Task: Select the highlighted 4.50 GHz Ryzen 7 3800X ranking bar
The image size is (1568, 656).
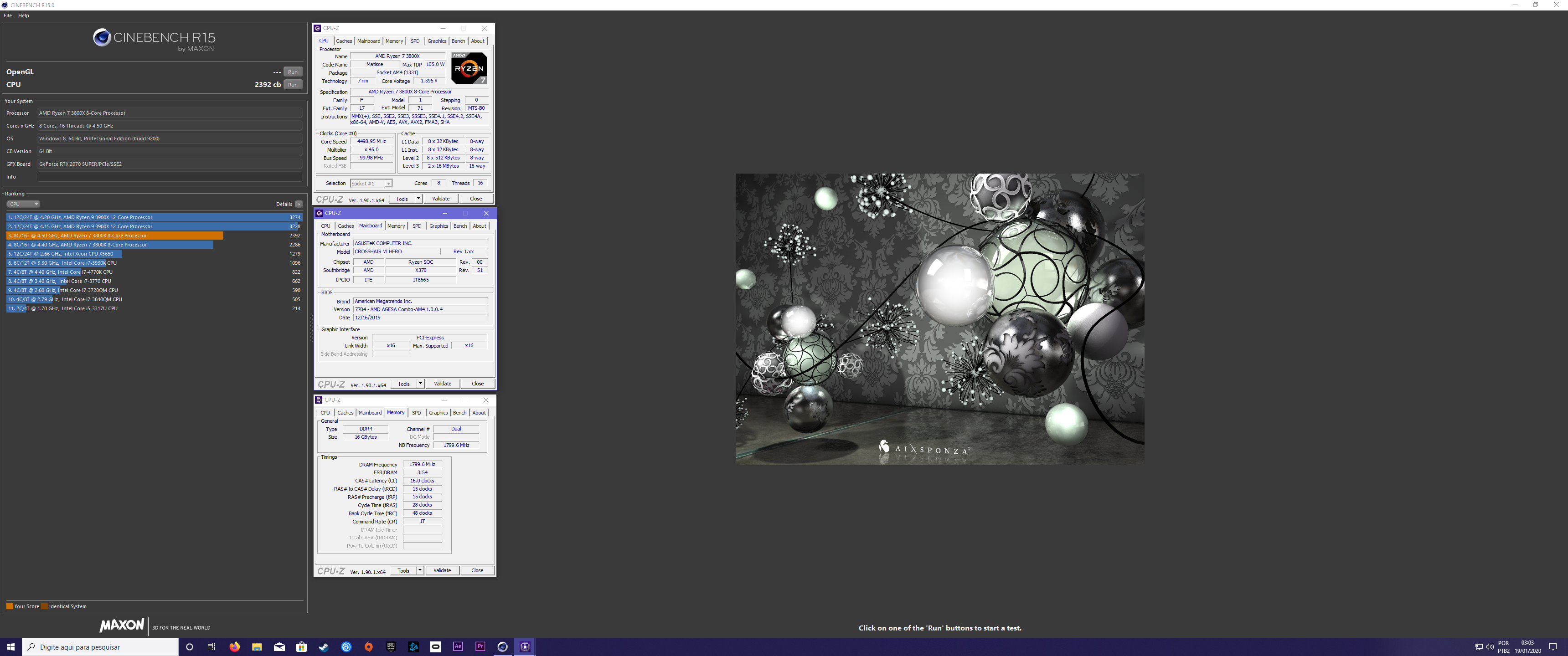Action: pyautogui.click(x=114, y=236)
